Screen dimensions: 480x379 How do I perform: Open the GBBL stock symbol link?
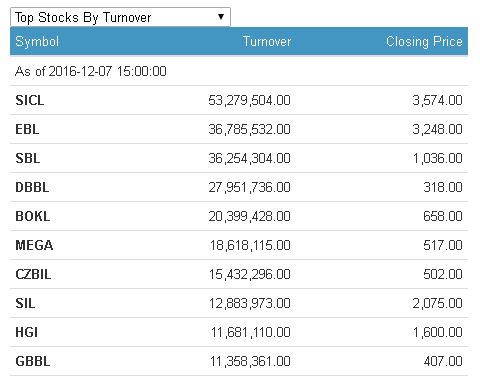[x=33, y=361]
